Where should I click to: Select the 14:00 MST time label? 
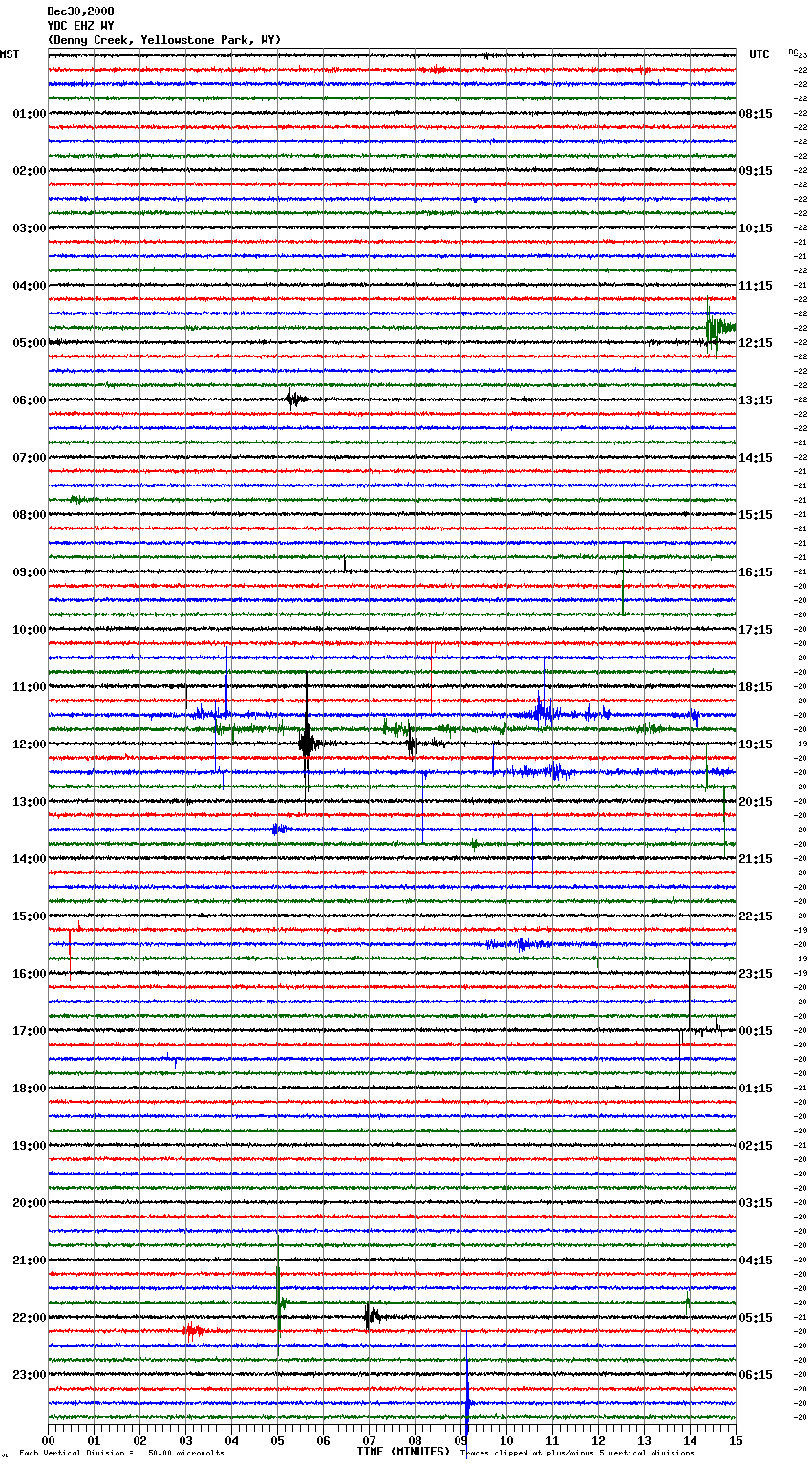pyautogui.click(x=29, y=859)
